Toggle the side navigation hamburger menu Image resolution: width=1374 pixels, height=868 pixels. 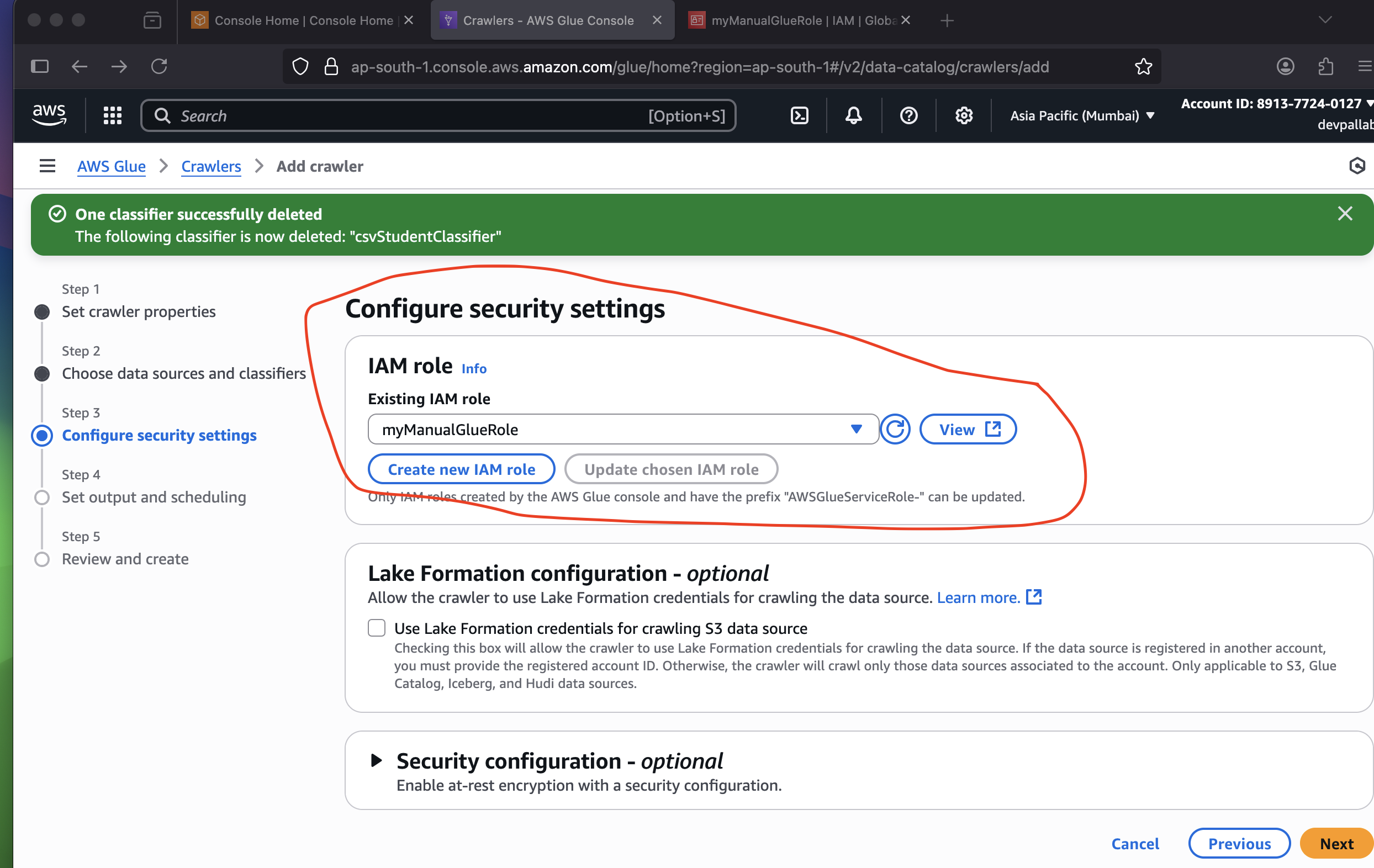tap(47, 166)
